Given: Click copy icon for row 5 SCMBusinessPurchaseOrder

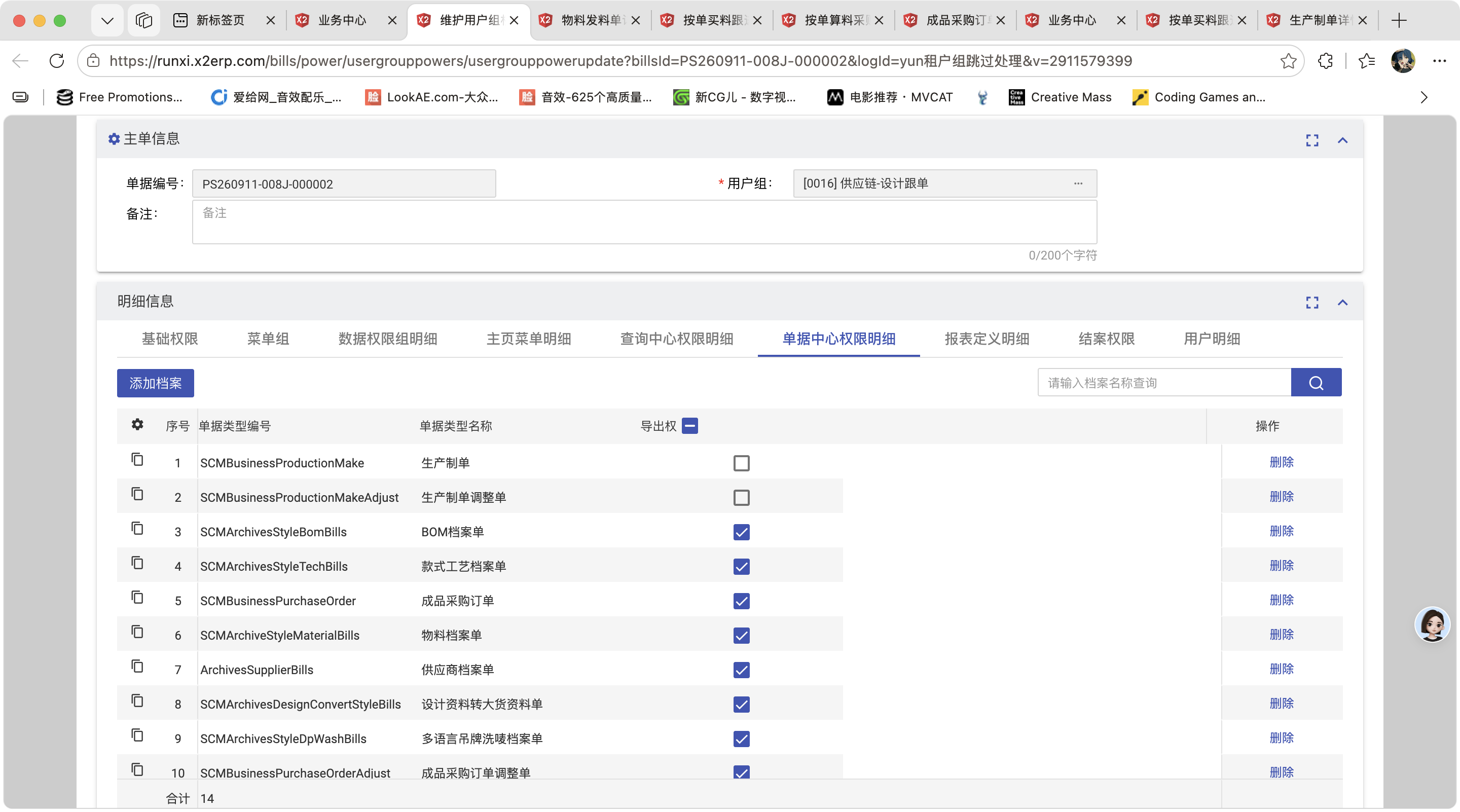Looking at the screenshot, I should (137, 597).
